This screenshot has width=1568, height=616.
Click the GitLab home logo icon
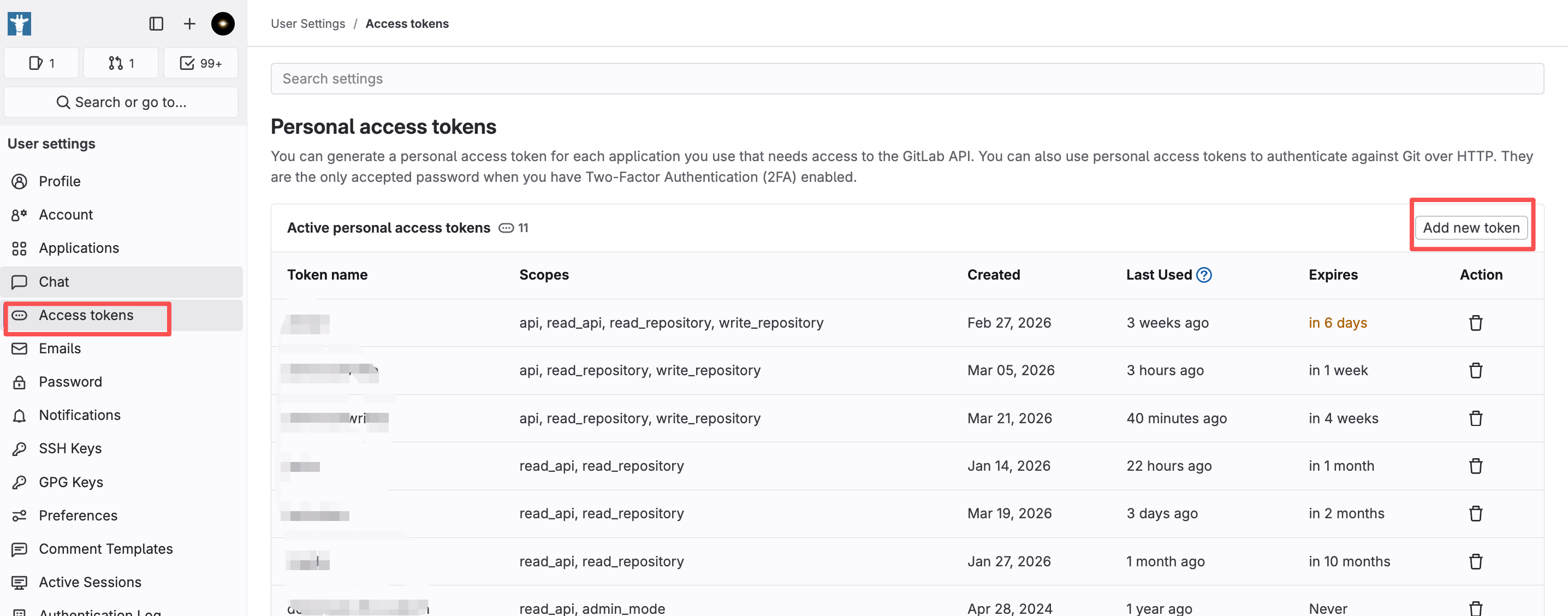(x=20, y=23)
